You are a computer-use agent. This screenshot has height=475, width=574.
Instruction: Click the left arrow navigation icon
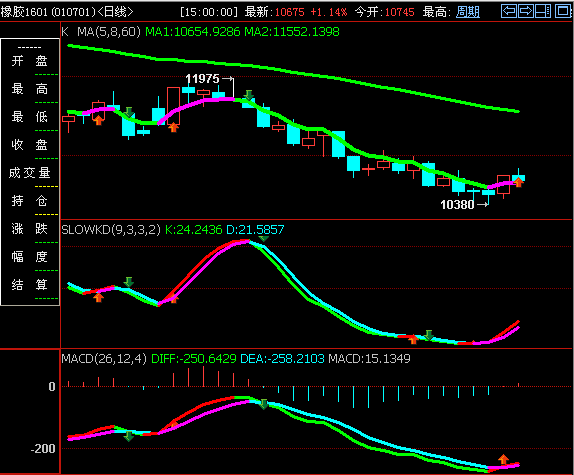coord(509,11)
